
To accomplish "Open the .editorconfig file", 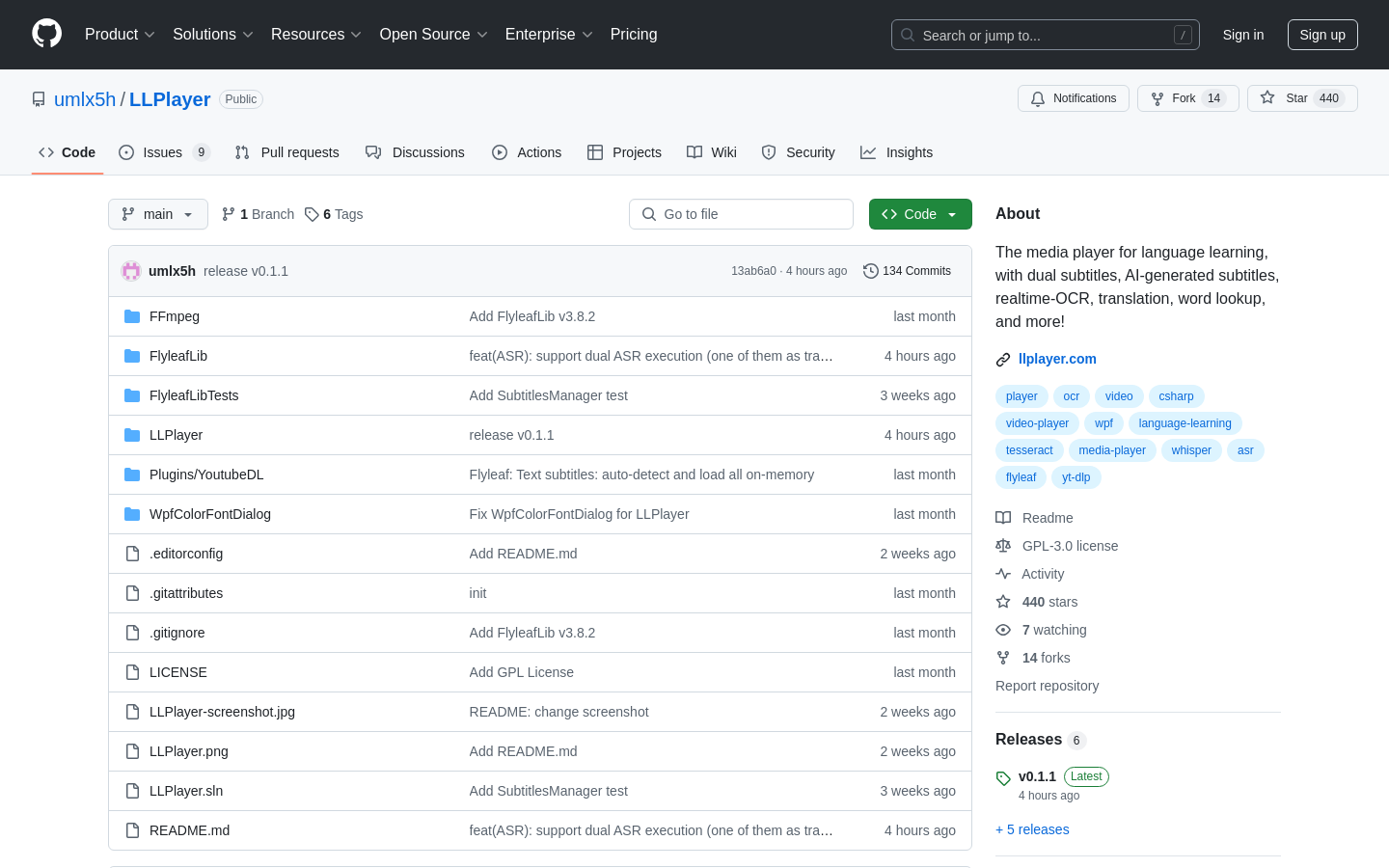I will [x=186, y=554].
